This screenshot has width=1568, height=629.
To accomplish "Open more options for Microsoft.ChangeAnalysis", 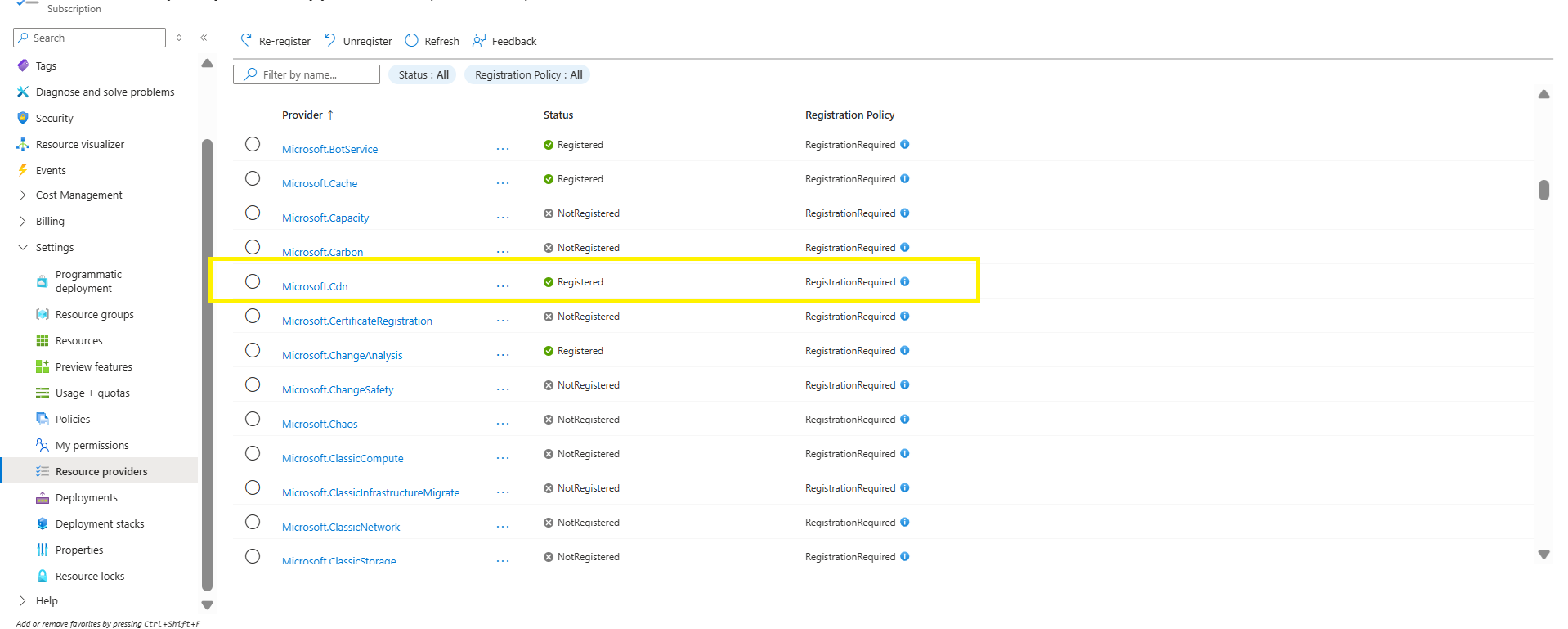I will point(503,355).
